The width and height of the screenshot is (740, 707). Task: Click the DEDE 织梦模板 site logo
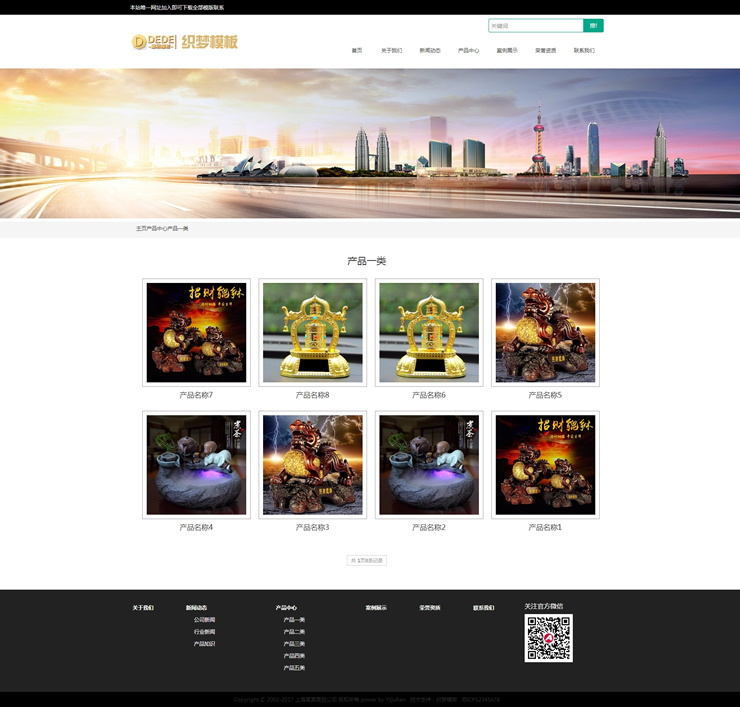(185, 42)
